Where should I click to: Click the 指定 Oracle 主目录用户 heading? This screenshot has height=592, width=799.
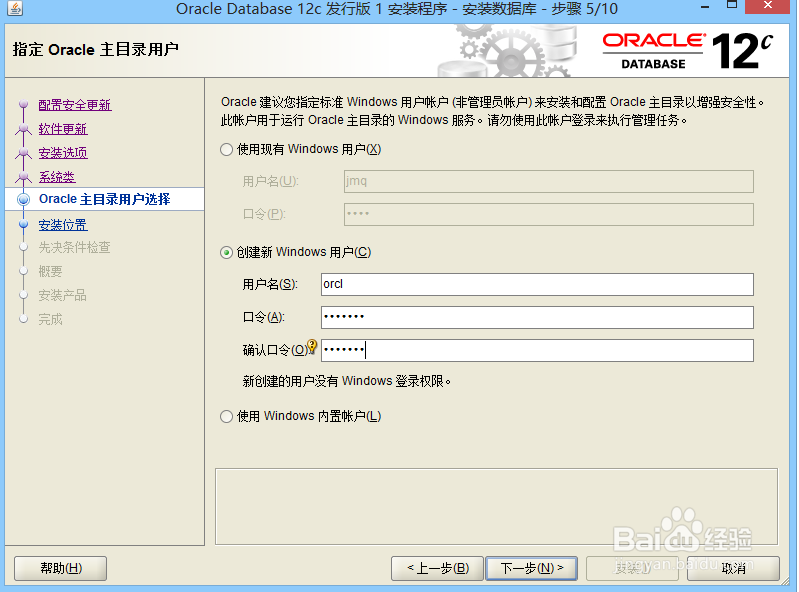(x=95, y=49)
